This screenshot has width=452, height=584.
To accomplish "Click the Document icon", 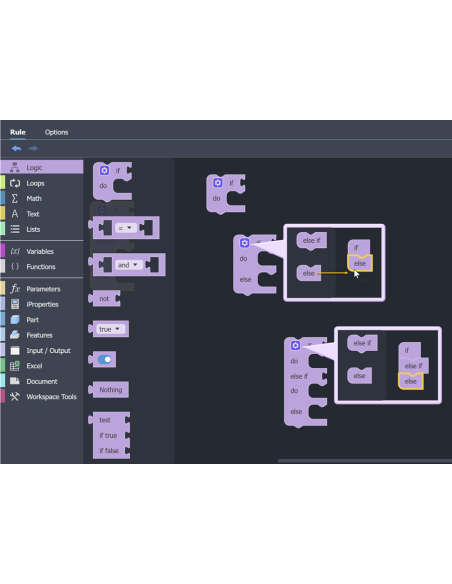I will [x=15, y=381].
